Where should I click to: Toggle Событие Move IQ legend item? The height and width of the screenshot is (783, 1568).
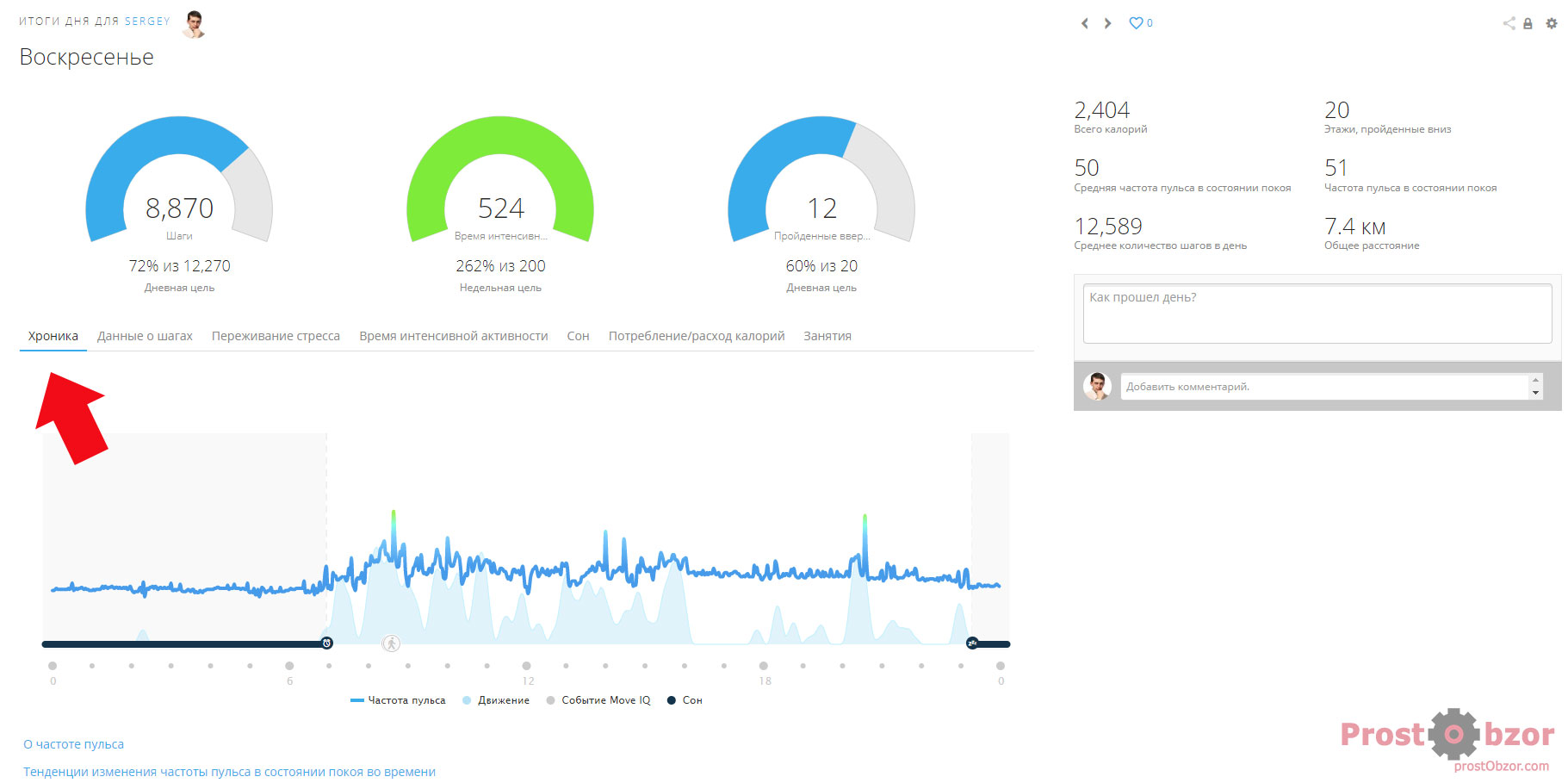[x=598, y=700]
